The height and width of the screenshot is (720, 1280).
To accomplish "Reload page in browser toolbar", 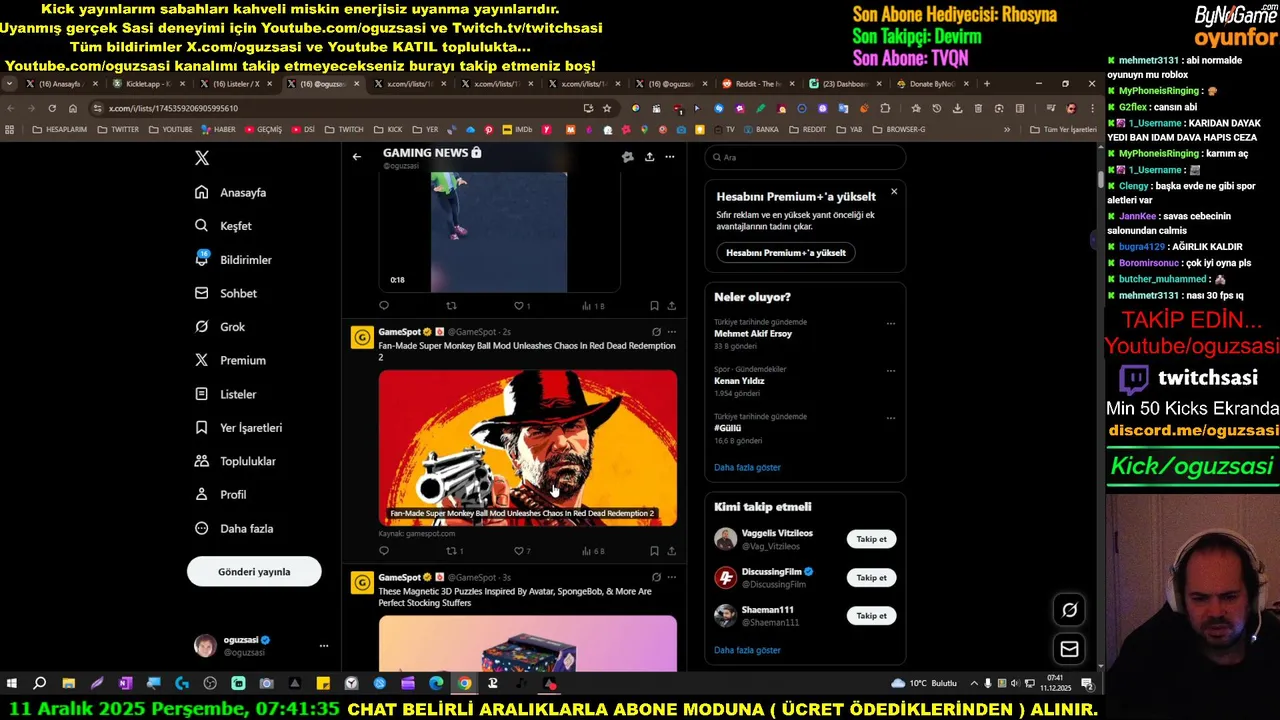I will (x=52, y=108).
